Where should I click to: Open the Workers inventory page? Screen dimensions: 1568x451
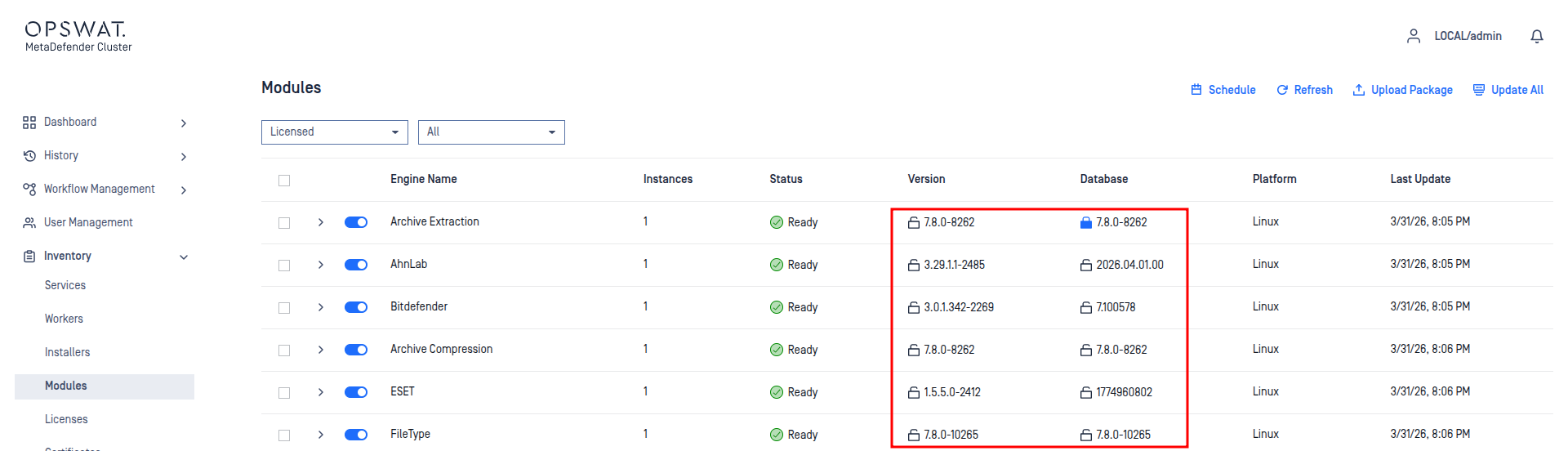click(64, 319)
